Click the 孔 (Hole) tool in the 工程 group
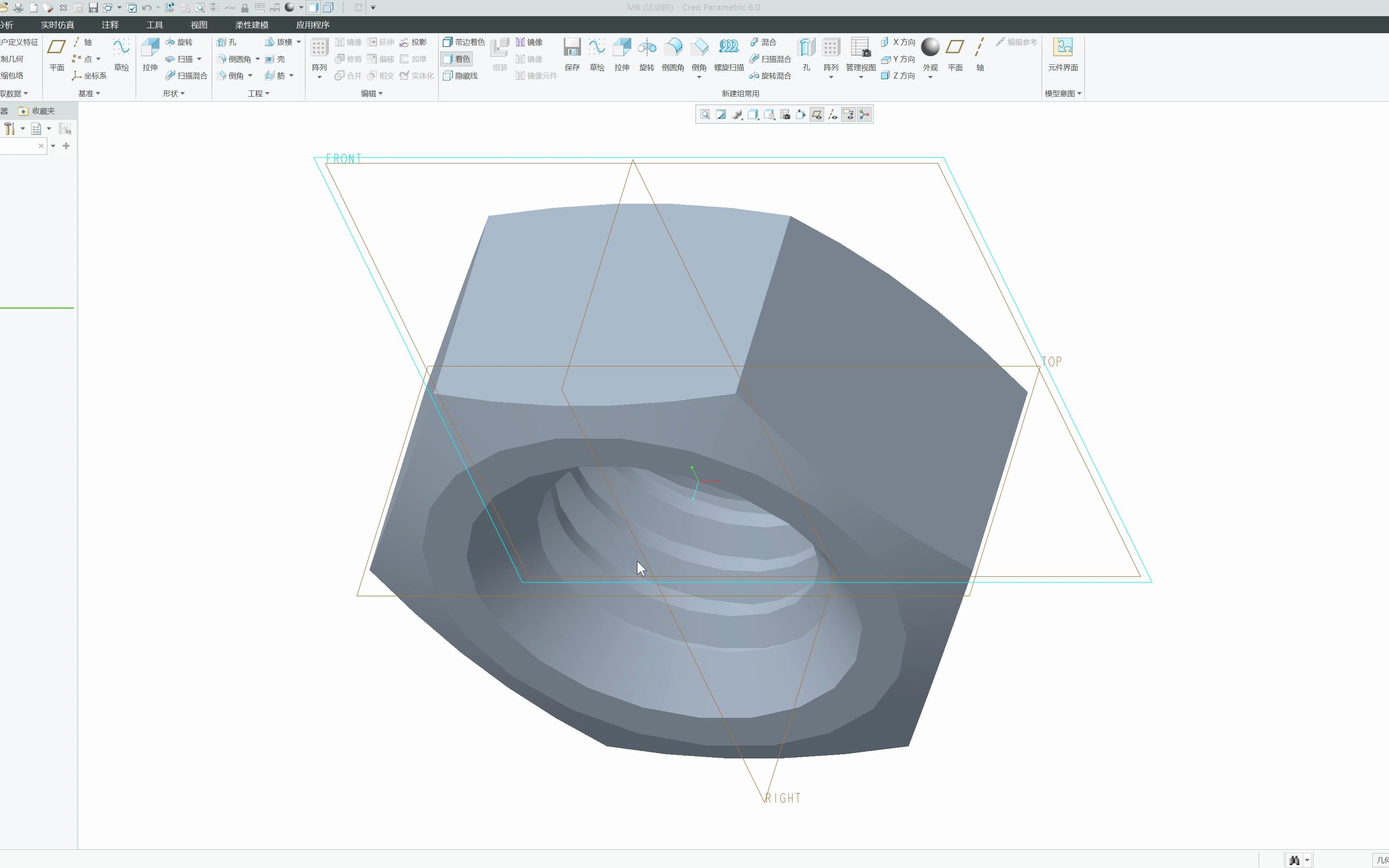 227,42
